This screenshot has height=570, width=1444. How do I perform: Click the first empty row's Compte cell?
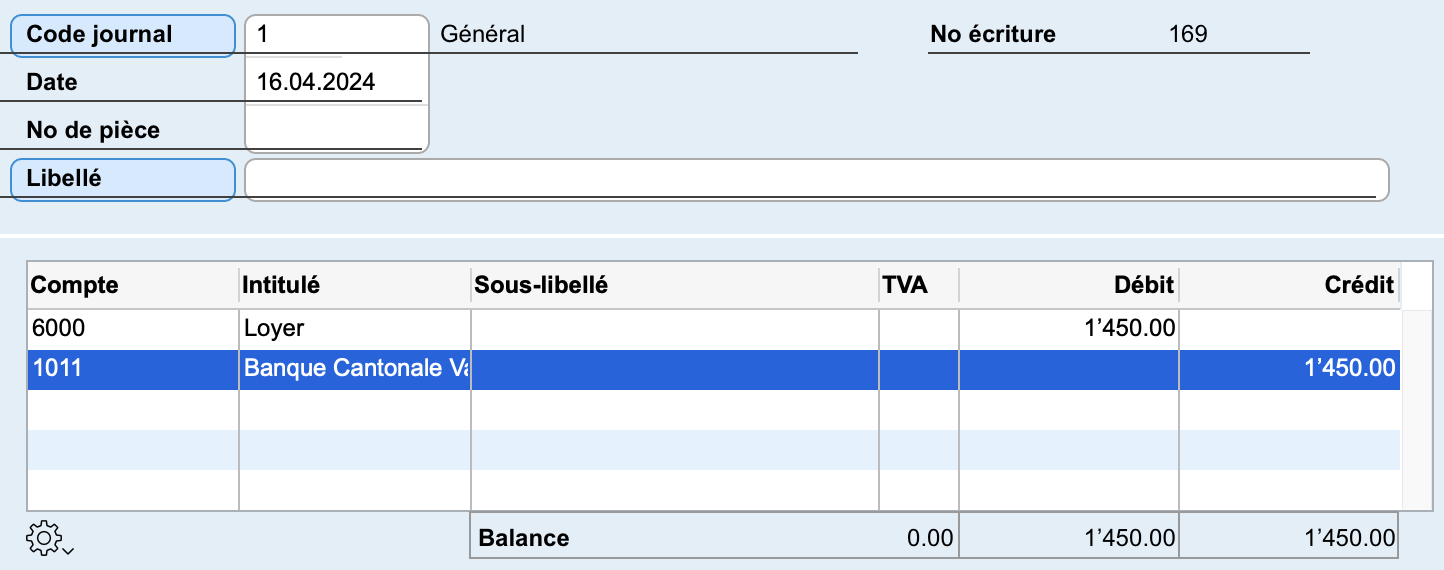(x=133, y=410)
